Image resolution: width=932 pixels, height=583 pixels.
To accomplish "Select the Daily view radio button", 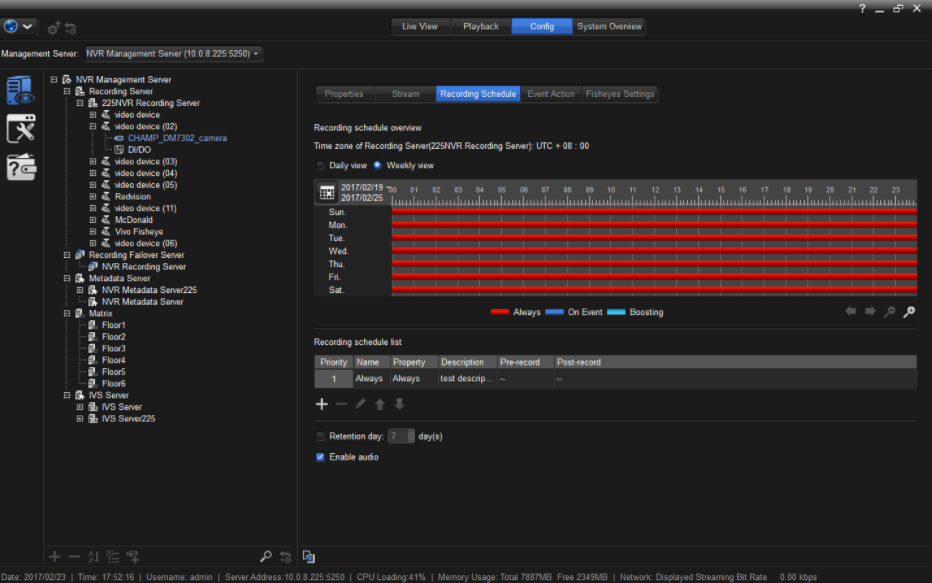I will pos(321,165).
